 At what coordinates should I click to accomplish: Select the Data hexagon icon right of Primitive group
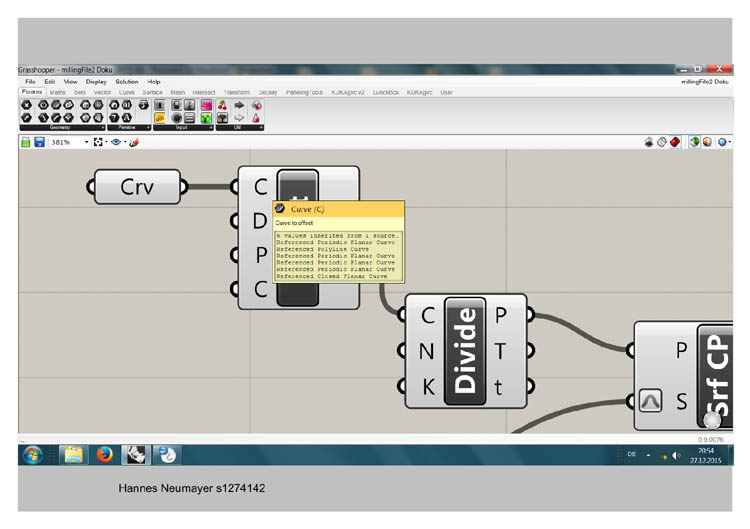tap(143, 105)
